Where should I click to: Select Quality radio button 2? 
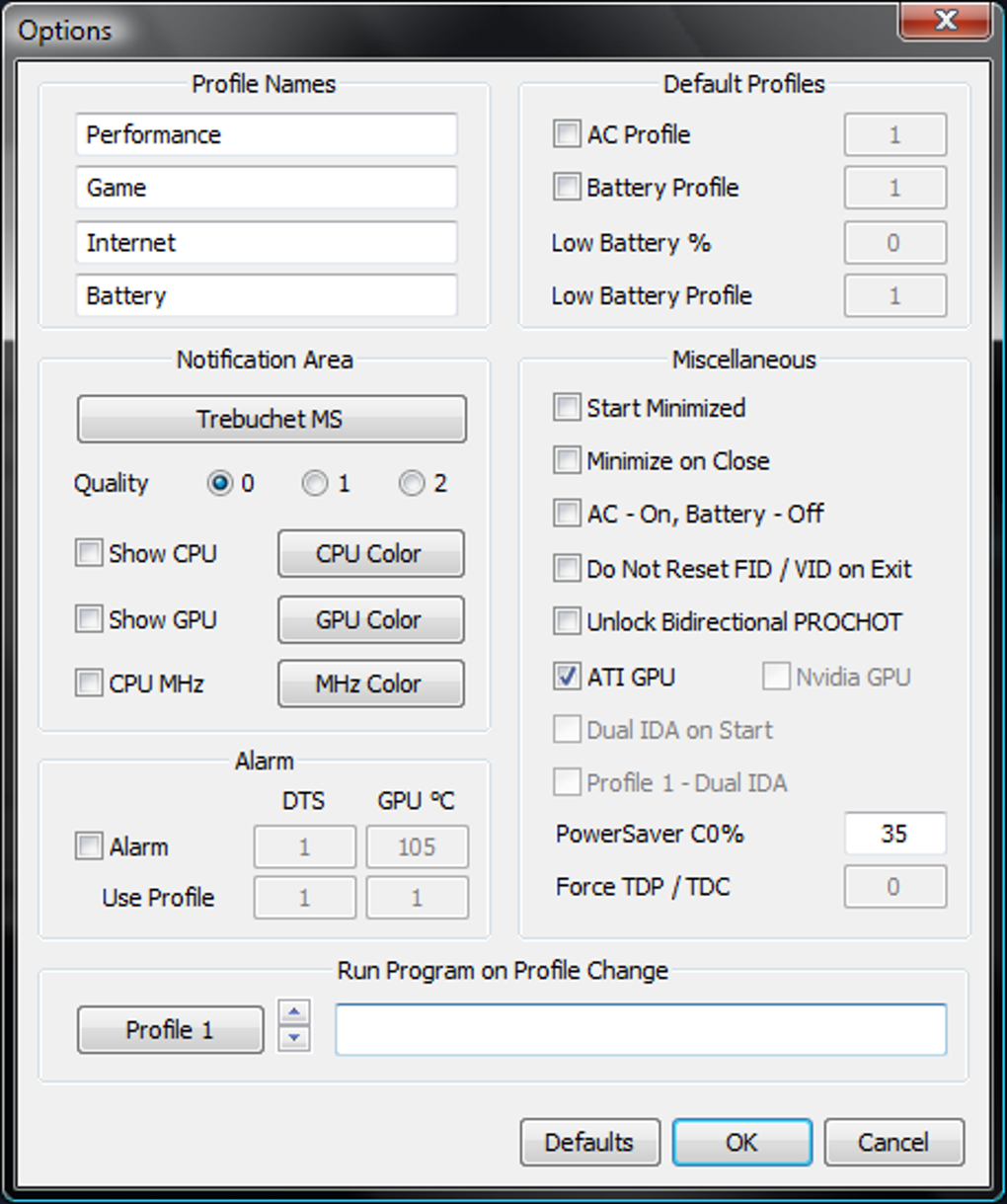(x=412, y=483)
